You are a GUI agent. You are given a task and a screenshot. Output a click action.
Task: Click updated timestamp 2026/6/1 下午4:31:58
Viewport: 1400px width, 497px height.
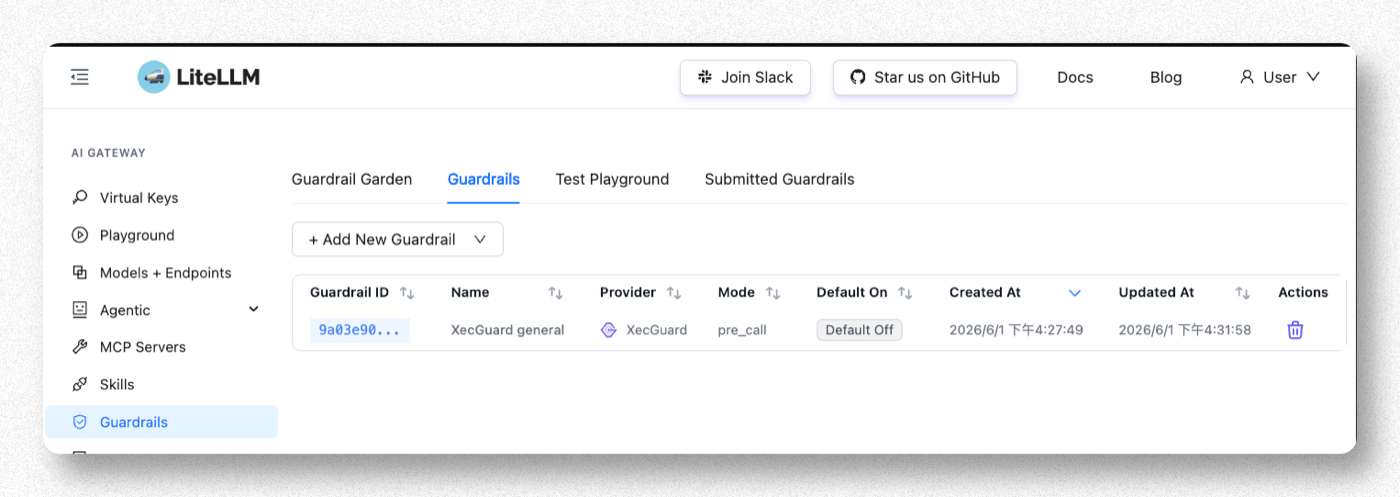[1185, 330]
